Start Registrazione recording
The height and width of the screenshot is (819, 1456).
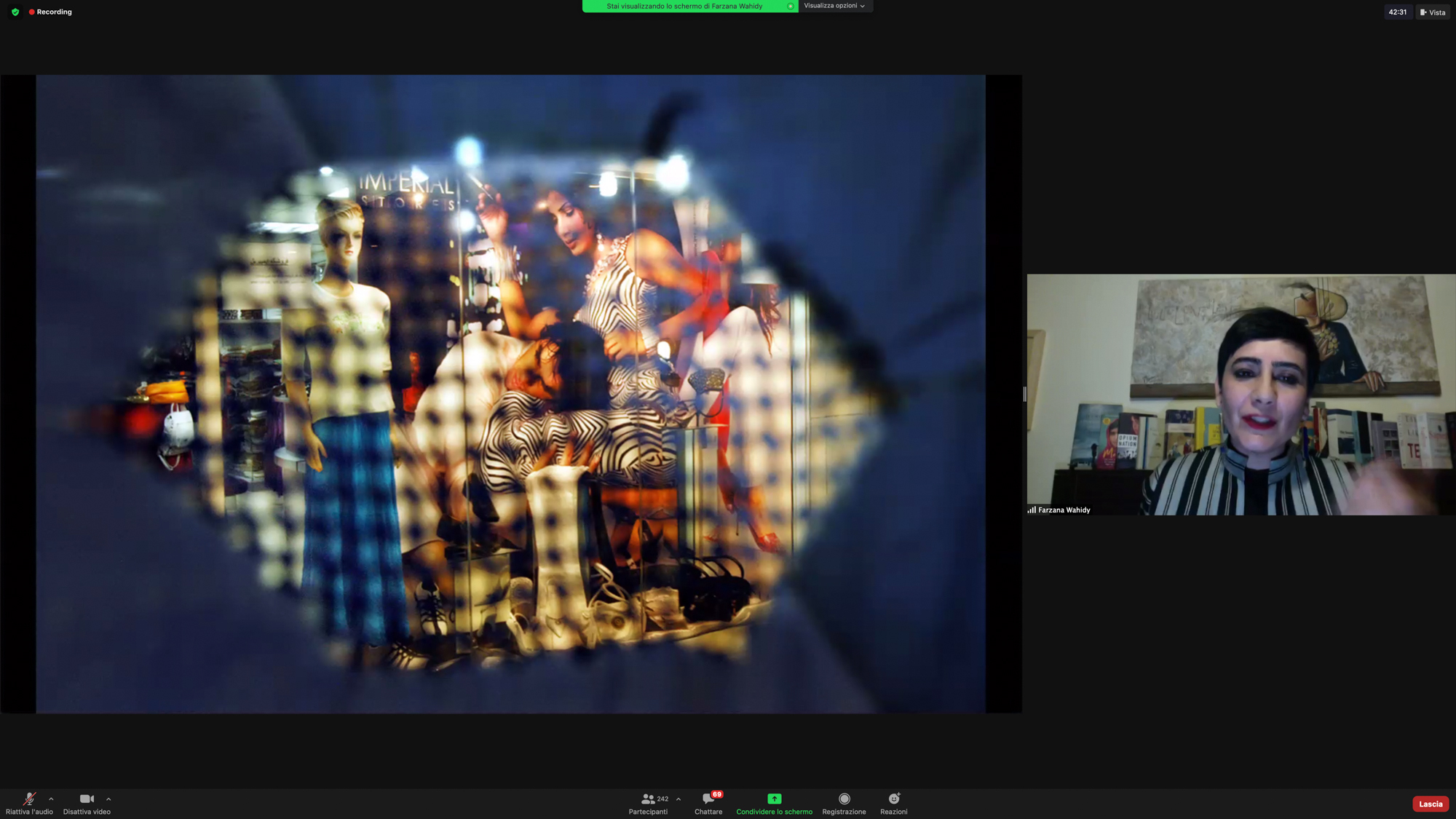point(844,804)
